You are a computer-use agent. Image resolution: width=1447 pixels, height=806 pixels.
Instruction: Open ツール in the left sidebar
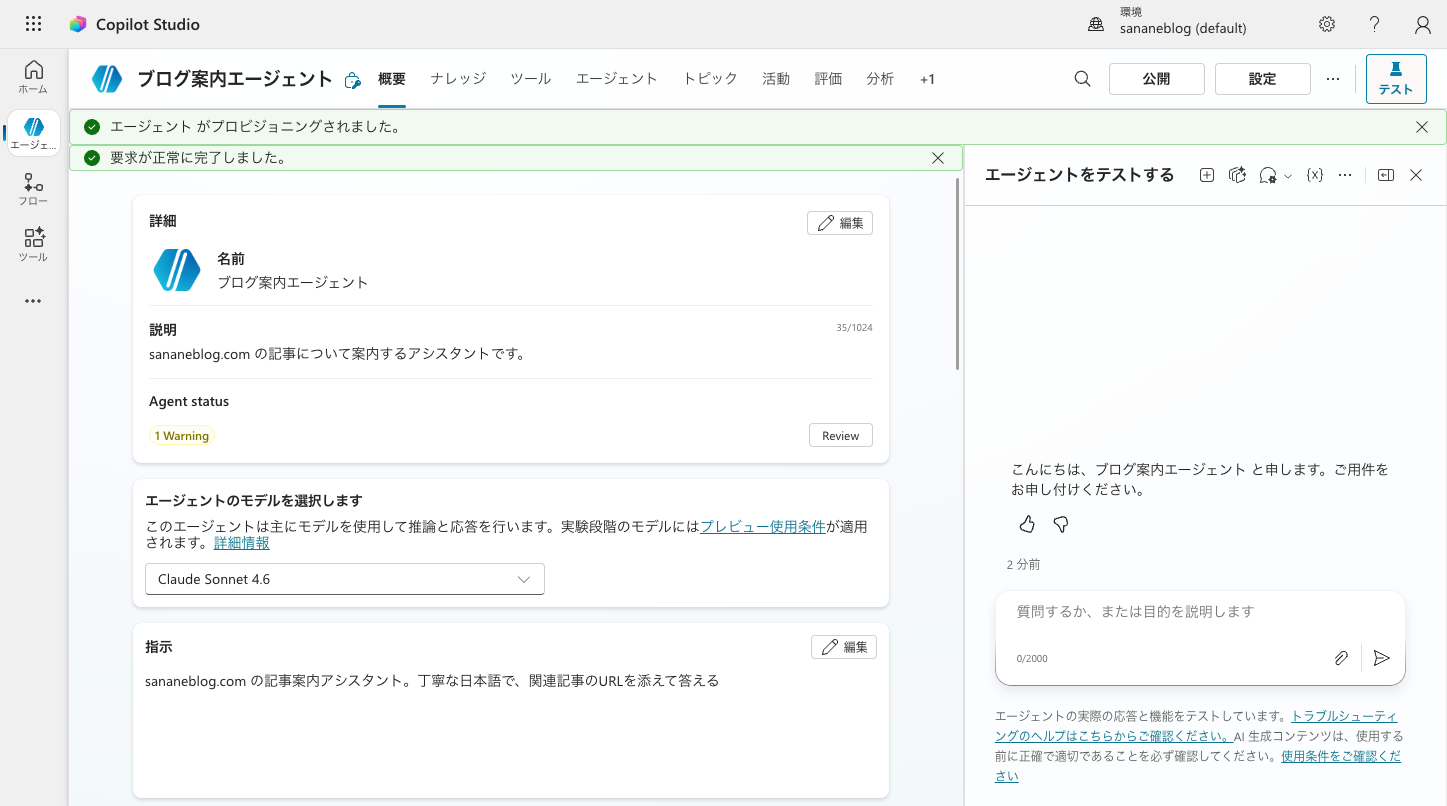point(33,245)
